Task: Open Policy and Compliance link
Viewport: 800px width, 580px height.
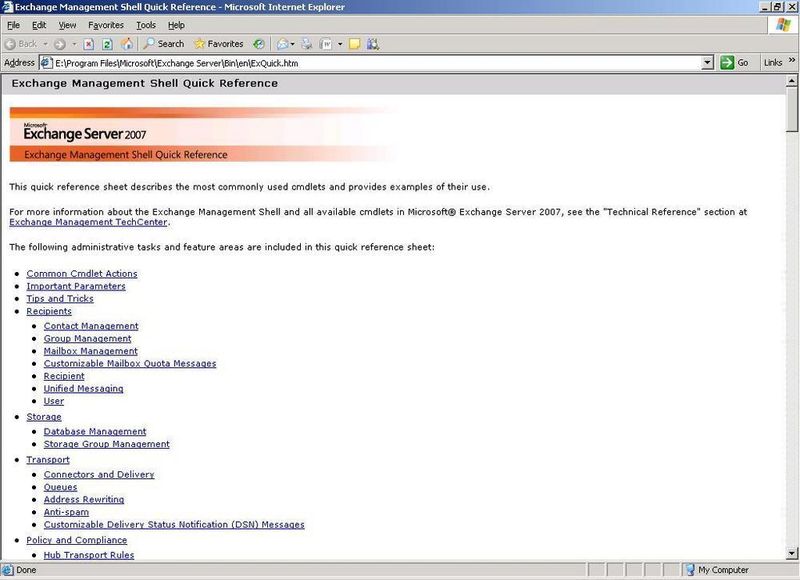Action: click(x=77, y=540)
